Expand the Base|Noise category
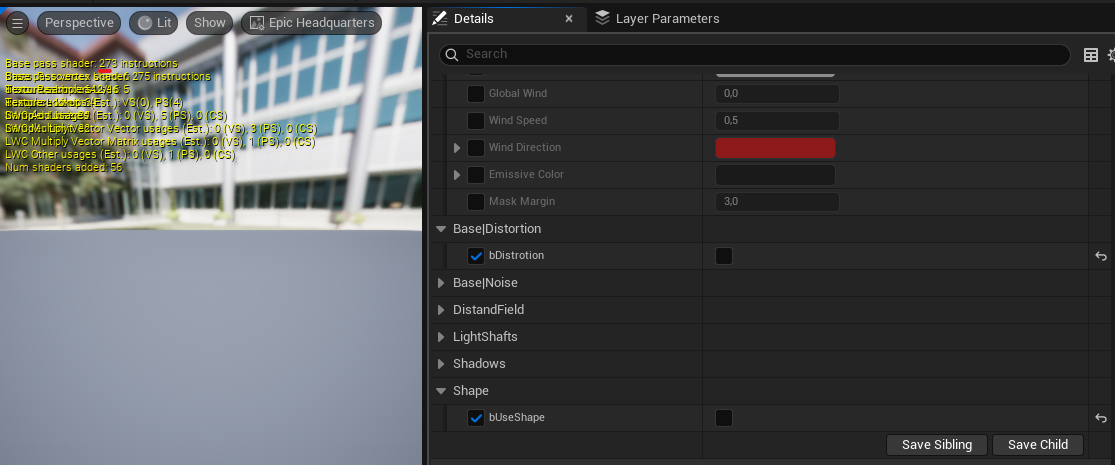 442,283
